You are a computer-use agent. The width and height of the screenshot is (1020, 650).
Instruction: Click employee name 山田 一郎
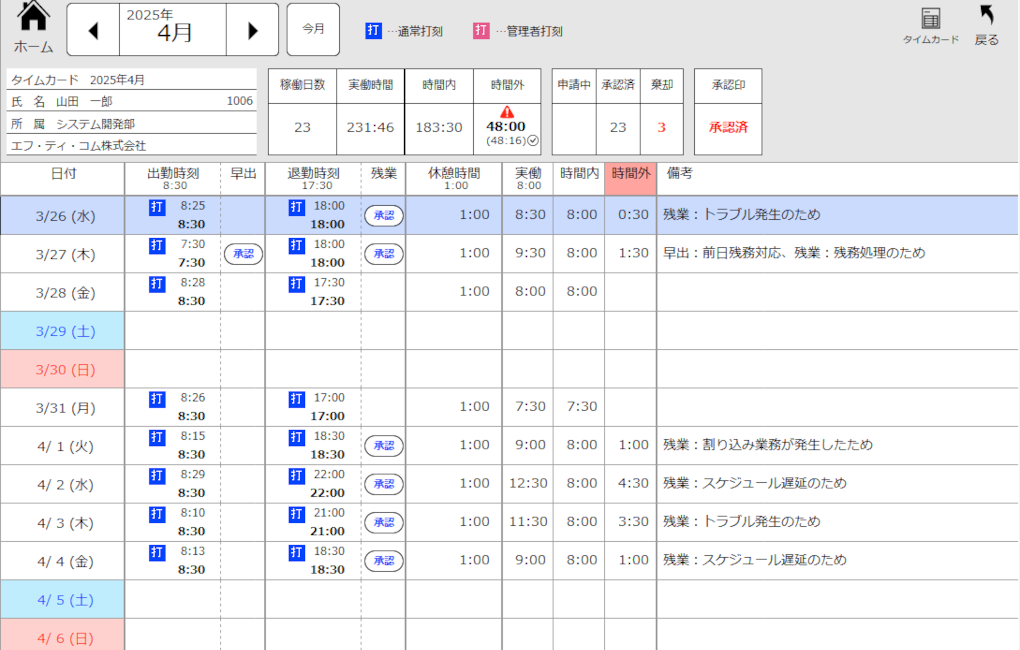coord(84,102)
